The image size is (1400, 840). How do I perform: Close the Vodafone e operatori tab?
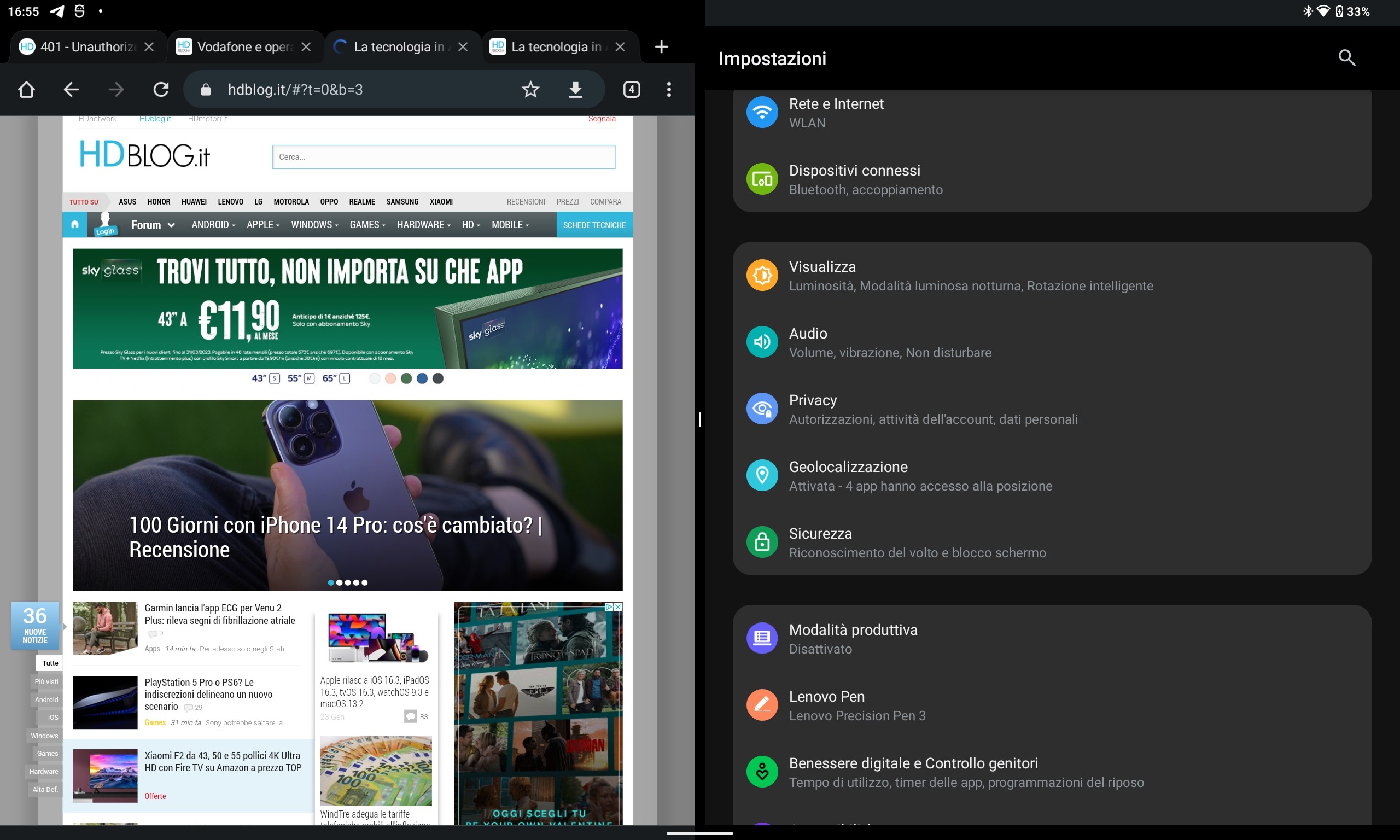pyautogui.click(x=306, y=47)
